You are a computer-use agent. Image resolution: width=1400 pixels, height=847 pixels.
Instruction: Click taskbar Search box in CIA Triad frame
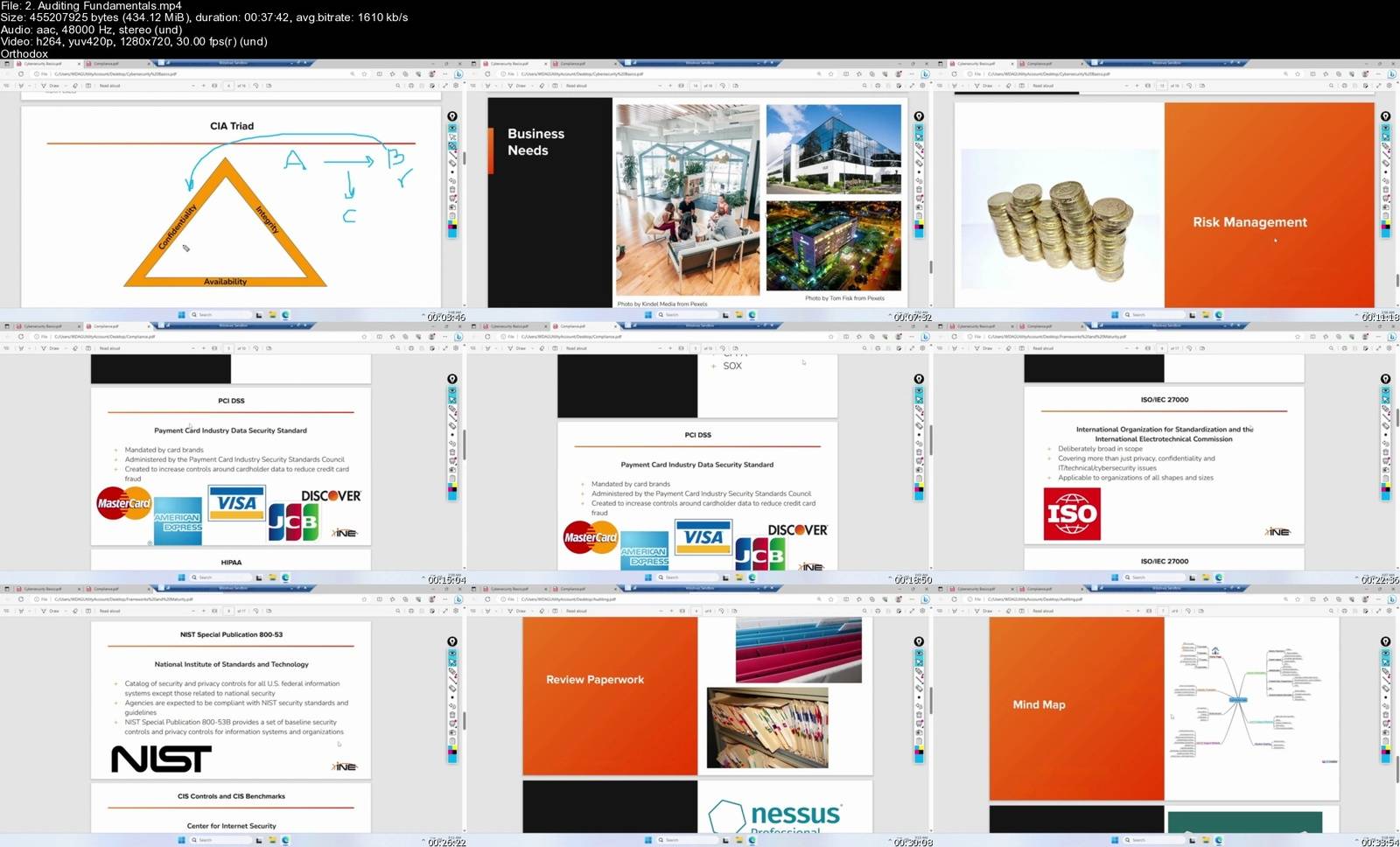pos(220,315)
